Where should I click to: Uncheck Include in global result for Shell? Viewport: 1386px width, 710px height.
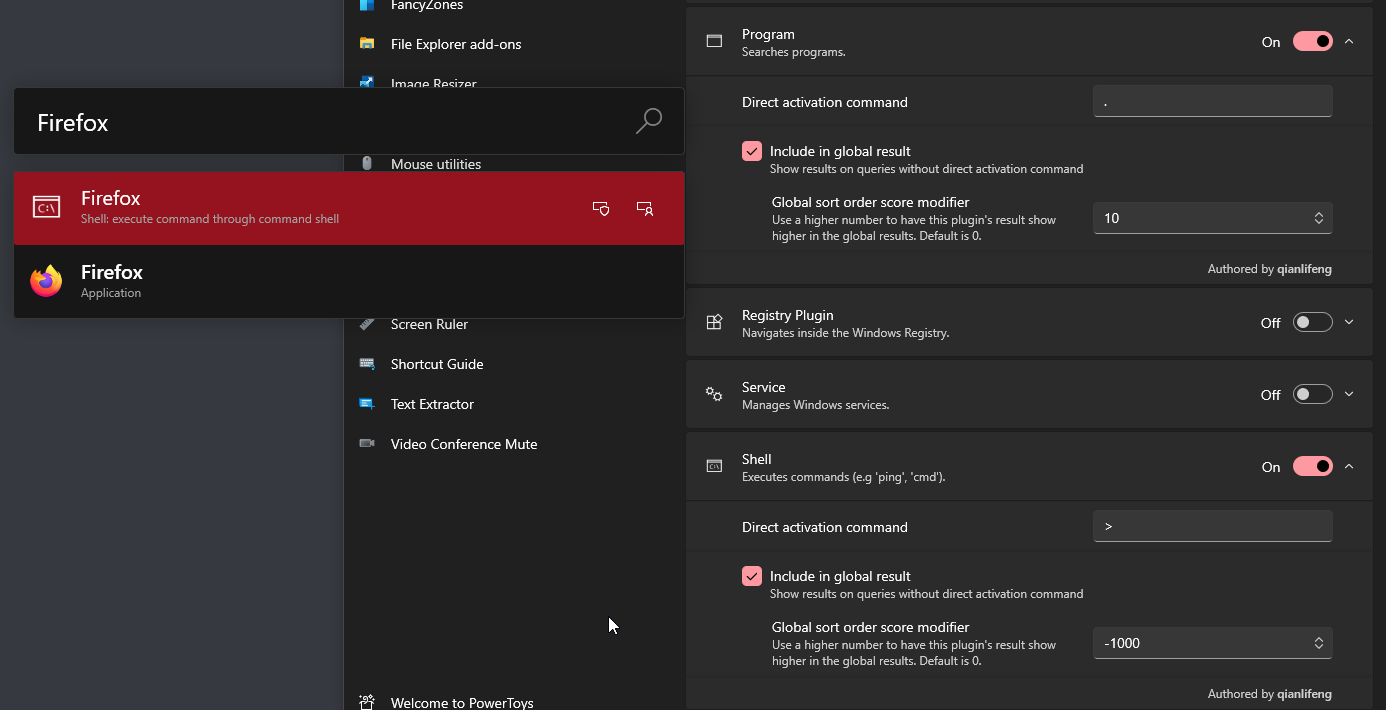752,576
